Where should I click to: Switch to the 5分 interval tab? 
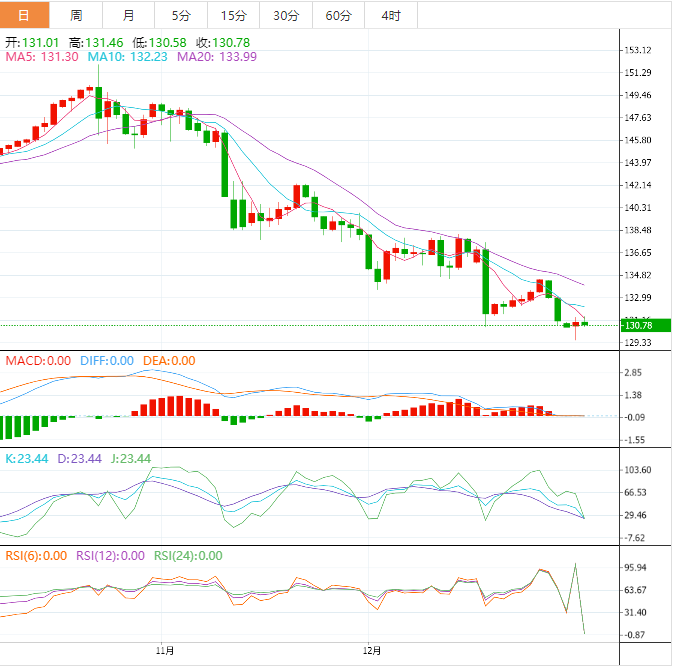click(x=181, y=15)
